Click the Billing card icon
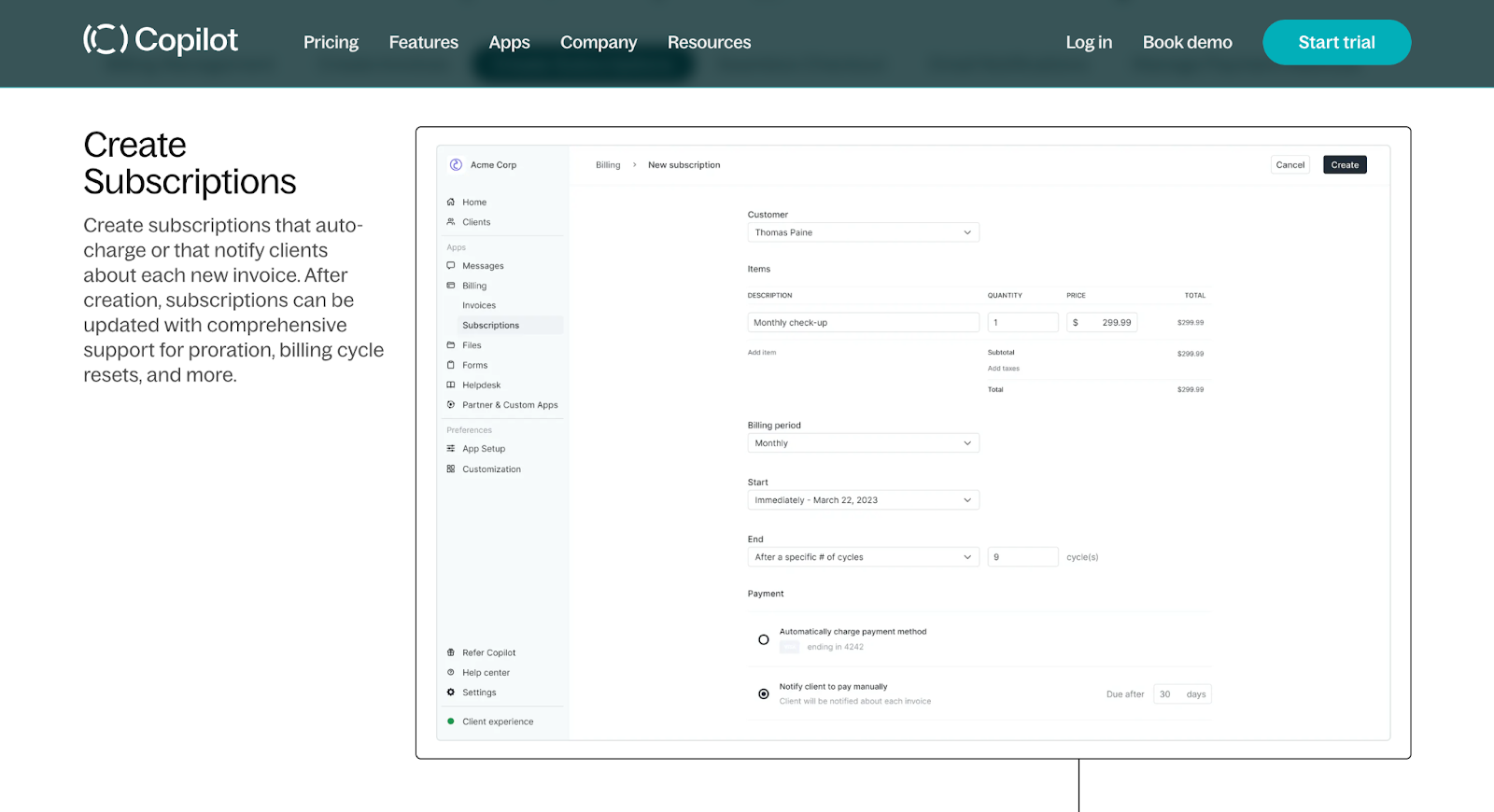This screenshot has width=1494, height=812. pyautogui.click(x=451, y=286)
